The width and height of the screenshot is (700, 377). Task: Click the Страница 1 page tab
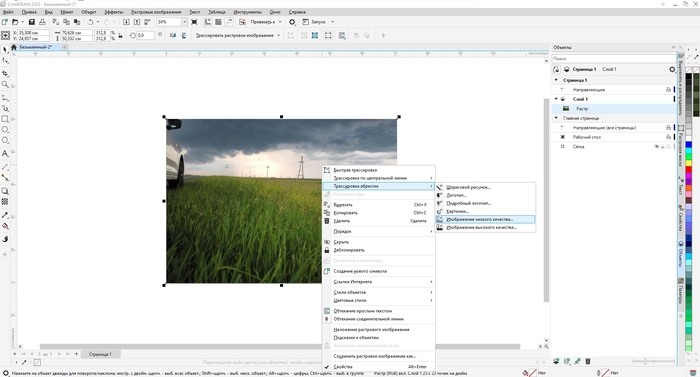(x=100, y=354)
